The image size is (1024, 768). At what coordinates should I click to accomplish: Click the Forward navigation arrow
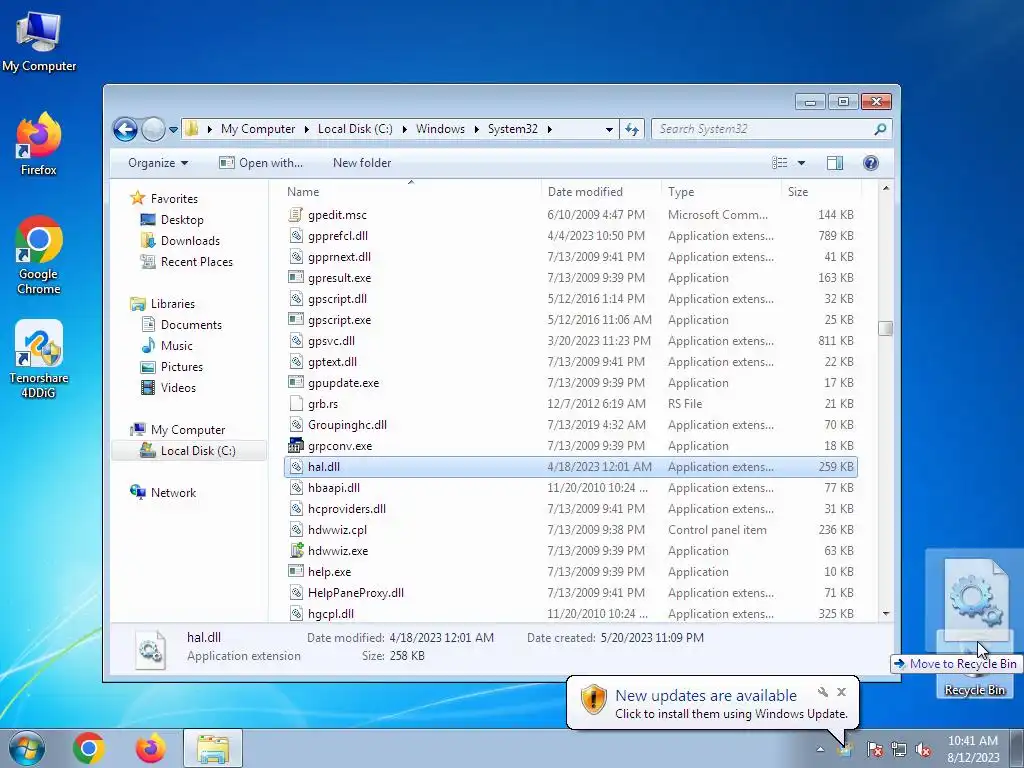(x=153, y=129)
